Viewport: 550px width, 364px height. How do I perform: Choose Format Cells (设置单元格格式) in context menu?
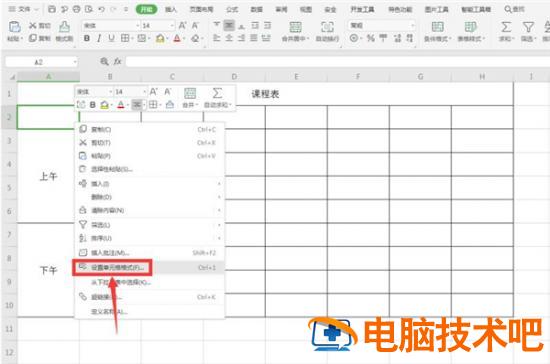150,268
